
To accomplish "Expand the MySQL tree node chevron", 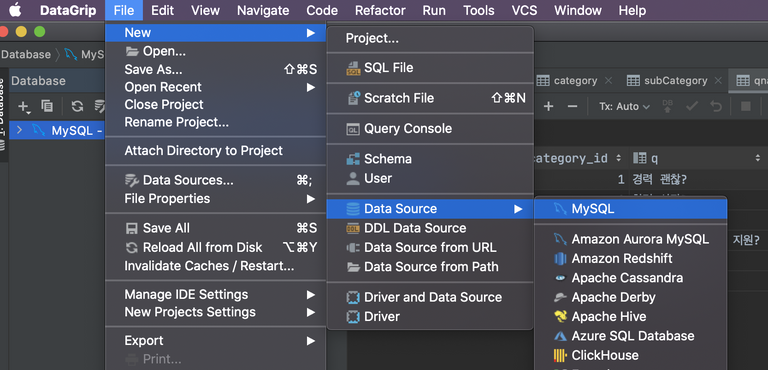I will [20, 130].
